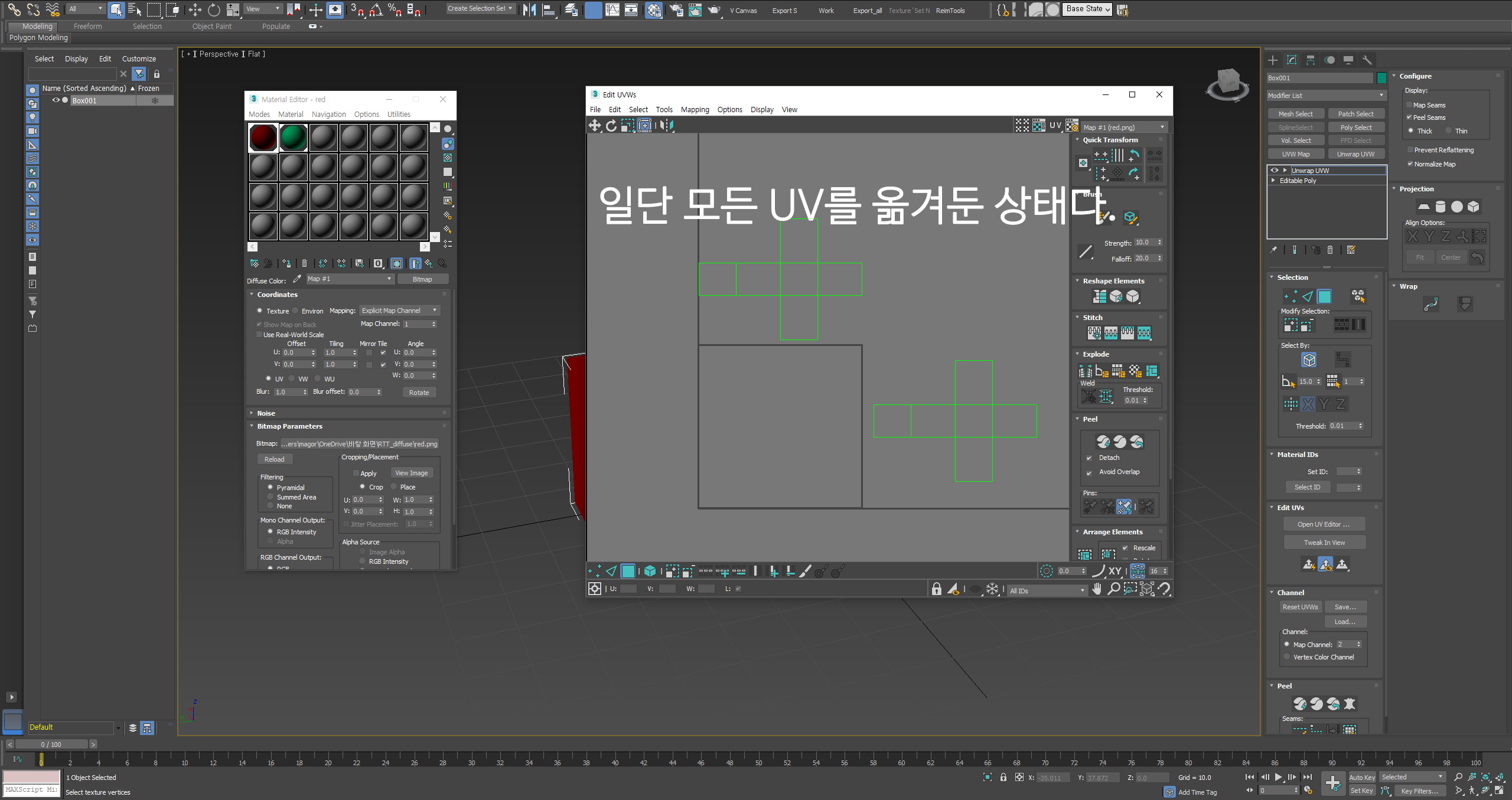This screenshot has width=1512, height=800.
Task: Toggle the Avoid Overlap checkbox
Action: click(x=1089, y=472)
